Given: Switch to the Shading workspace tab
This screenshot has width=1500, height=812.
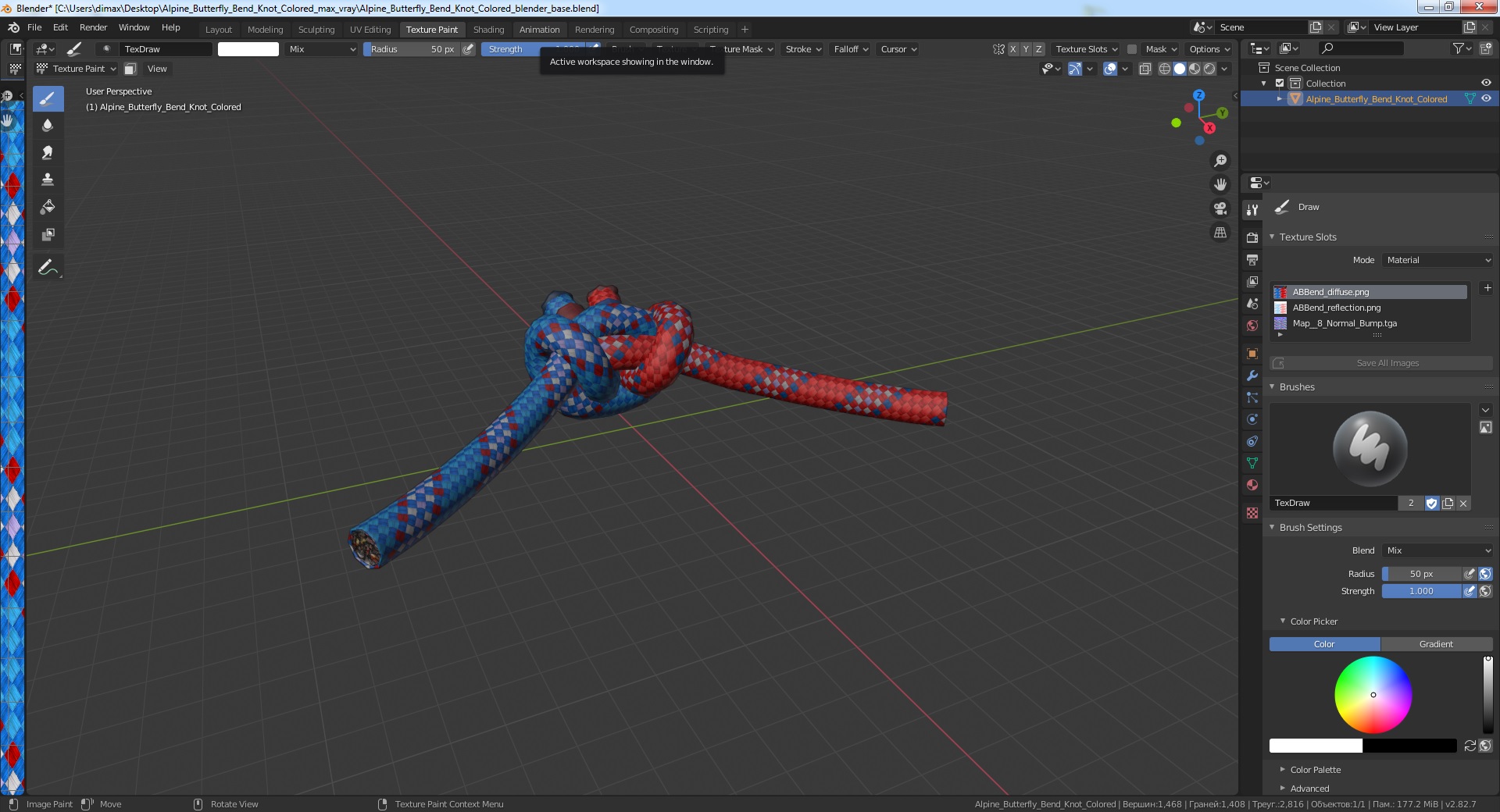Looking at the screenshot, I should pos(488,30).
